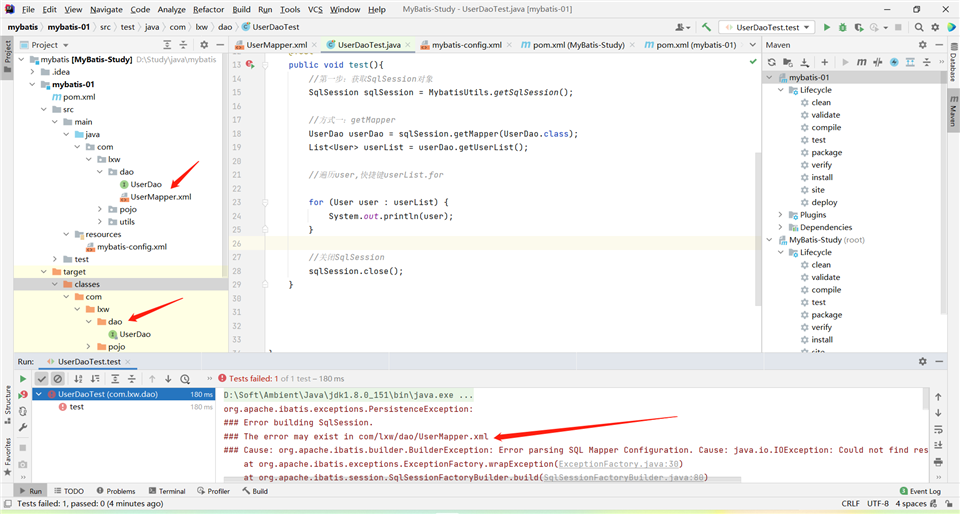This screenshot has height=514, width=960.
Task: Toggle Maven Skip Tests mode
Action: [x=894, y=62]
